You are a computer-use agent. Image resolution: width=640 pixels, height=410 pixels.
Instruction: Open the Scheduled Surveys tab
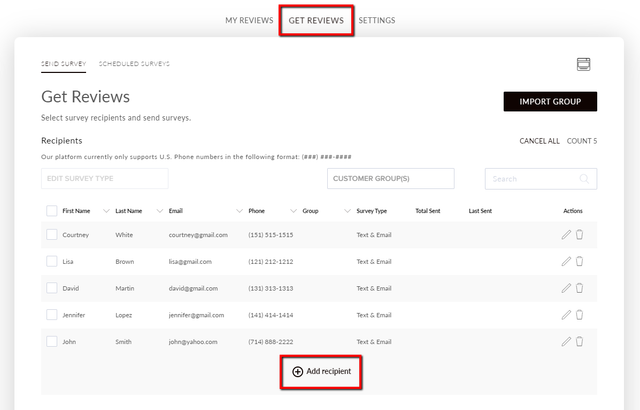134,64
